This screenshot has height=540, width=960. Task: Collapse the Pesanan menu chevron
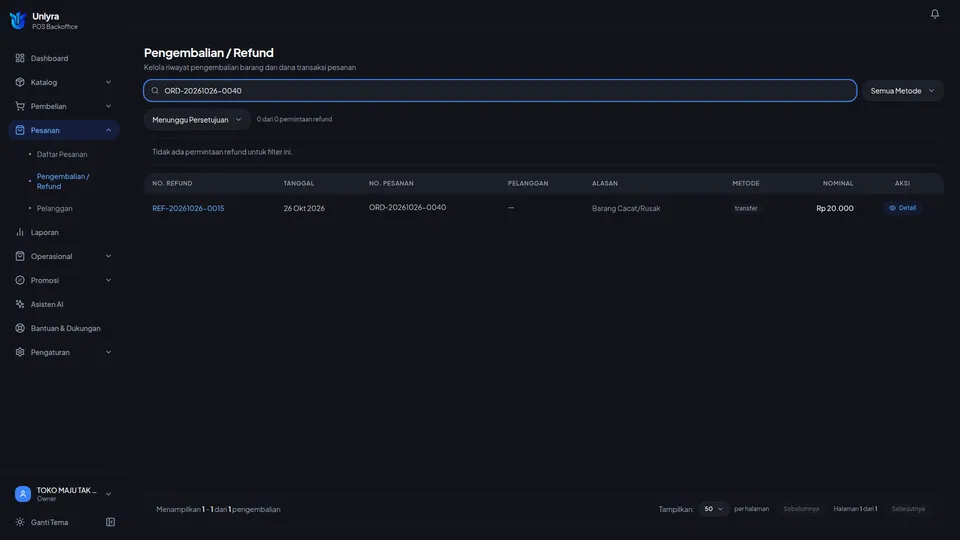tap(108, 130)
